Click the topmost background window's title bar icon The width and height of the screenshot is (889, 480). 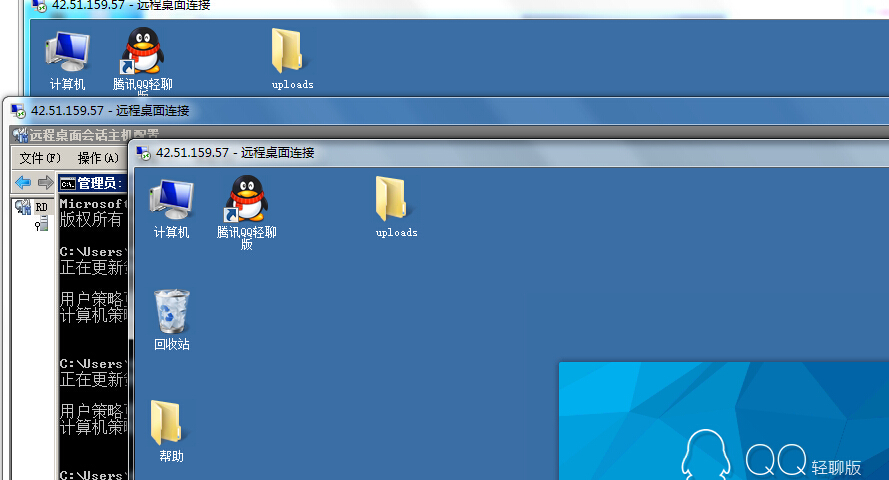(39, 6)
